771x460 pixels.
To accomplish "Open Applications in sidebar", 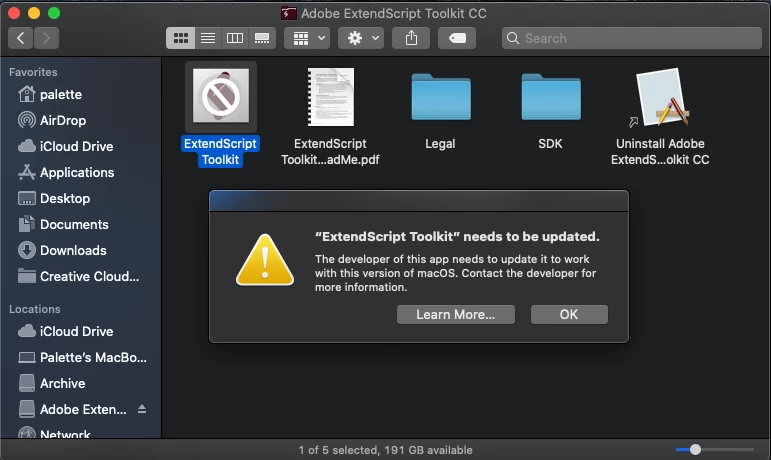I will coord(66,172).
